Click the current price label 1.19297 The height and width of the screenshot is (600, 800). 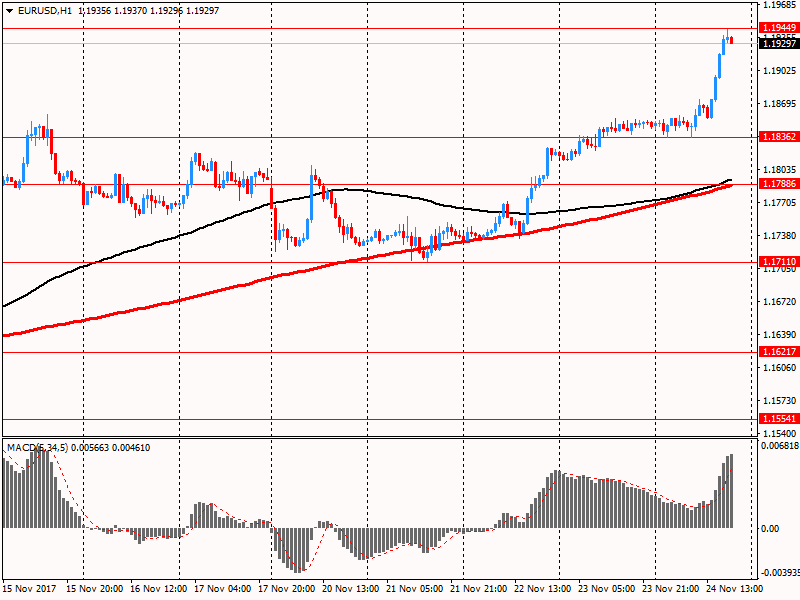pos(779,44)
